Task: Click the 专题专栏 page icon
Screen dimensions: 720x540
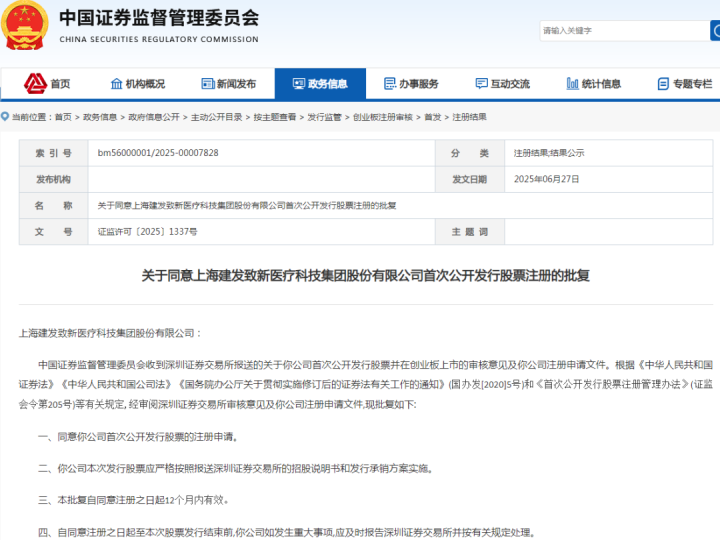Action: pyautogui.click(x=663, y=84)
